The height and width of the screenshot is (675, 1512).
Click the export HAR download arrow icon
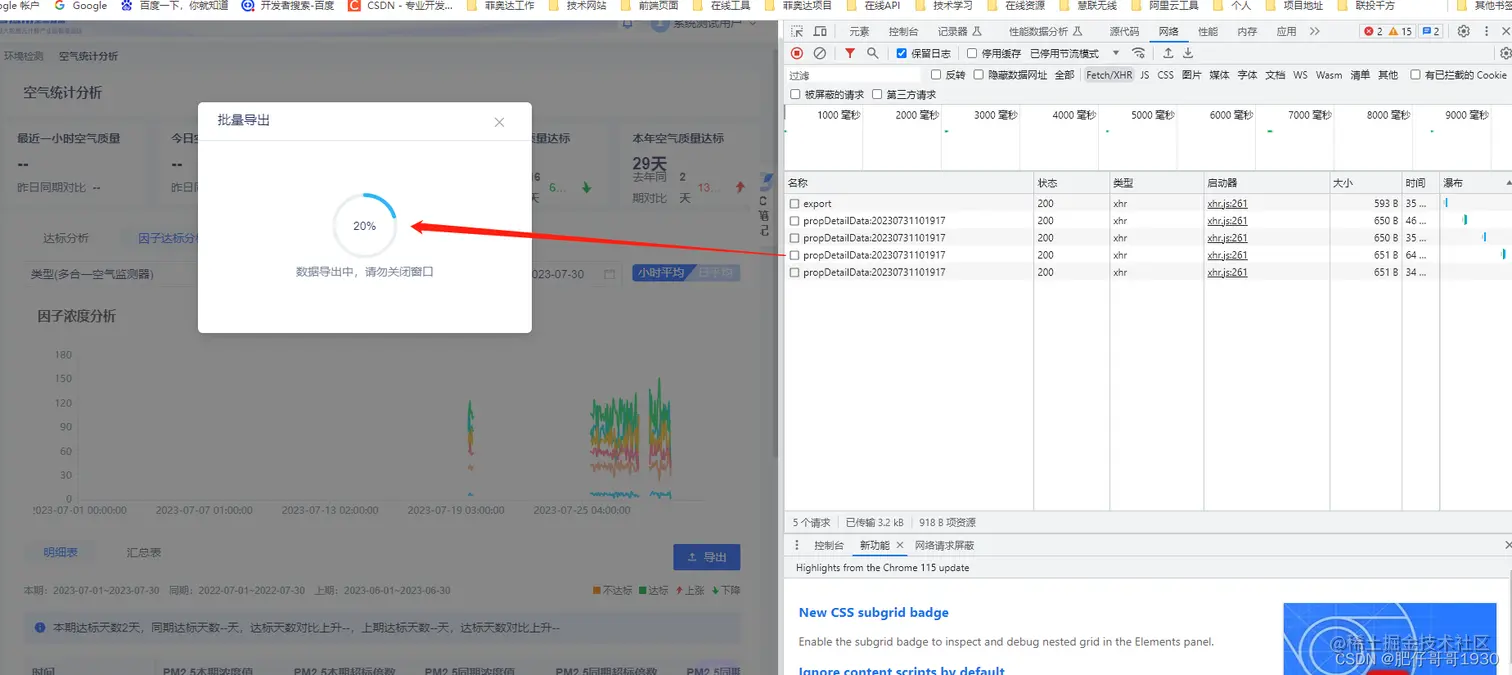point(1188,53)
